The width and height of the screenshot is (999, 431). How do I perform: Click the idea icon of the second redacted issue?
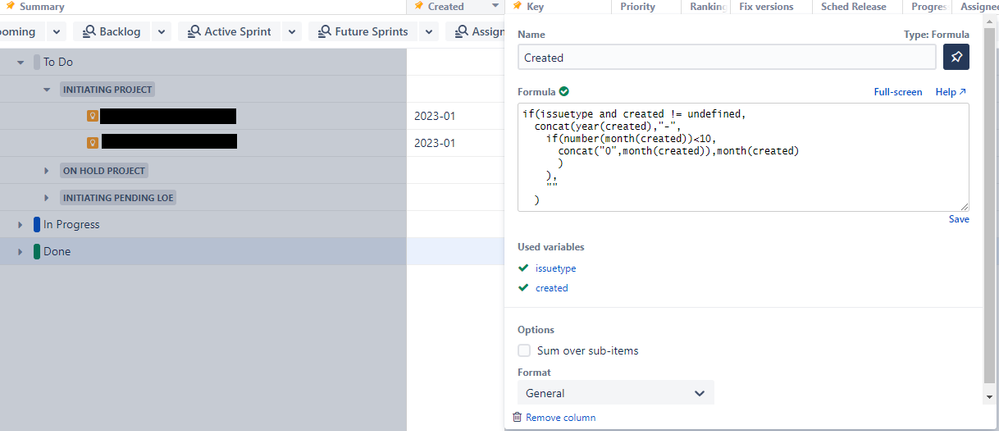[x=92, y=143]
